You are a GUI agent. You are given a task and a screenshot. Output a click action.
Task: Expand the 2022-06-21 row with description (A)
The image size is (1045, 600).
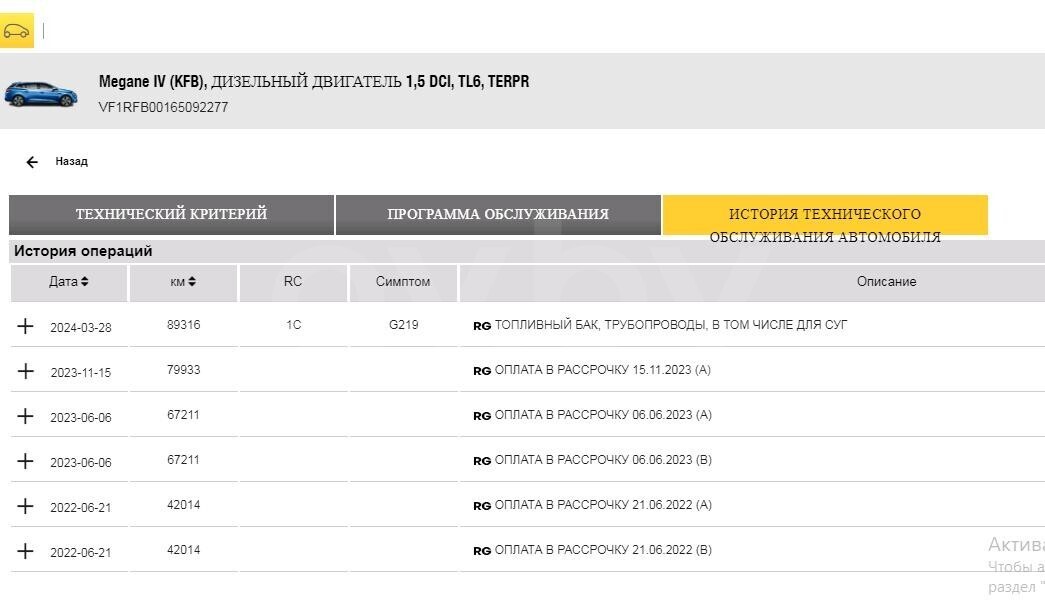(25, 506)
